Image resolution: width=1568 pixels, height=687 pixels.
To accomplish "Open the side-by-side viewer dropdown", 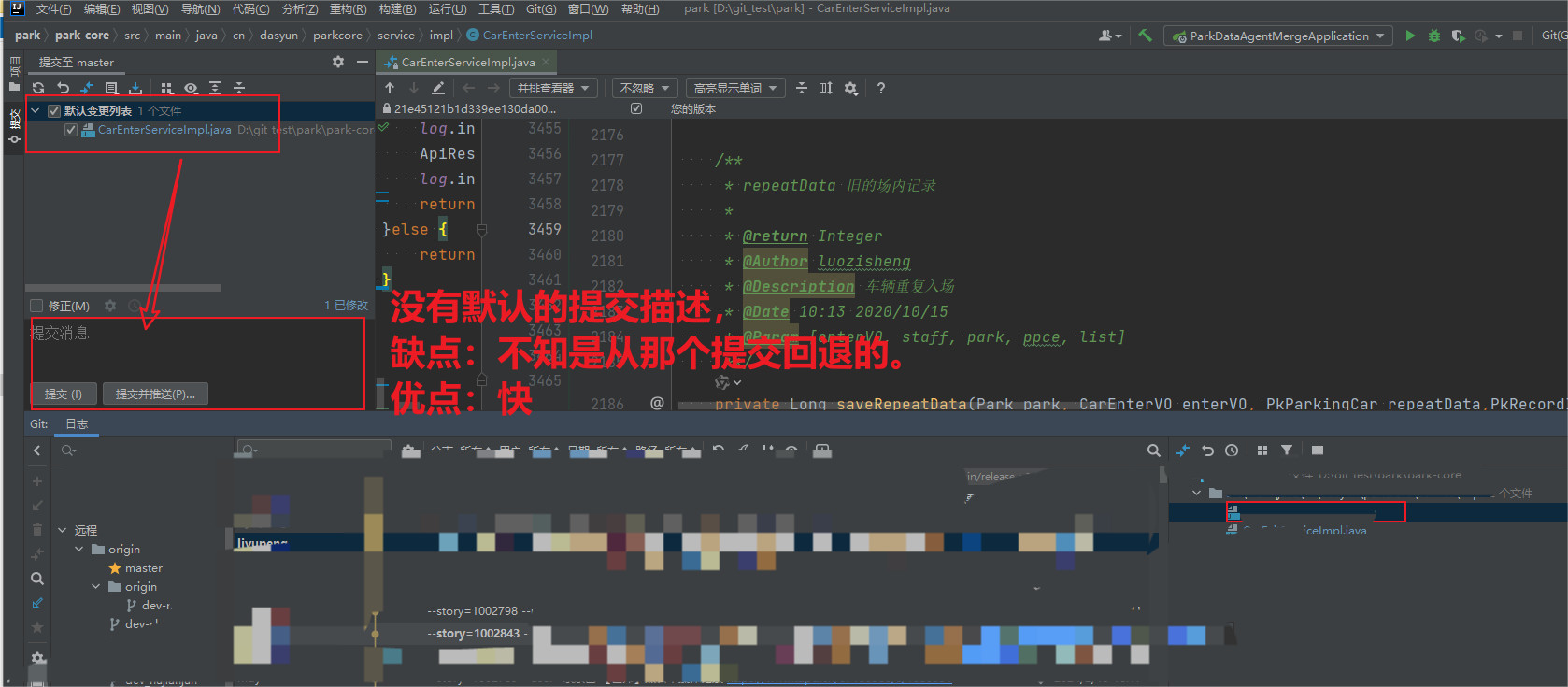I will (553, 88).
